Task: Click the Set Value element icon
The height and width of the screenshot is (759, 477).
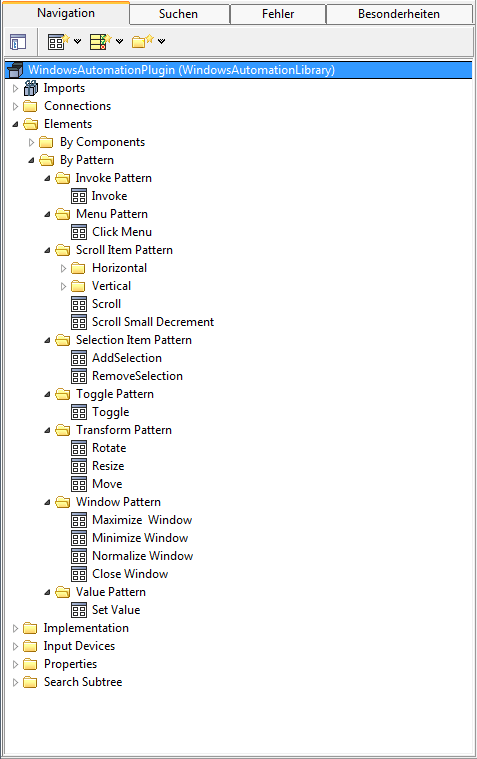Action: pyautogui.click(x=79, y=610)
